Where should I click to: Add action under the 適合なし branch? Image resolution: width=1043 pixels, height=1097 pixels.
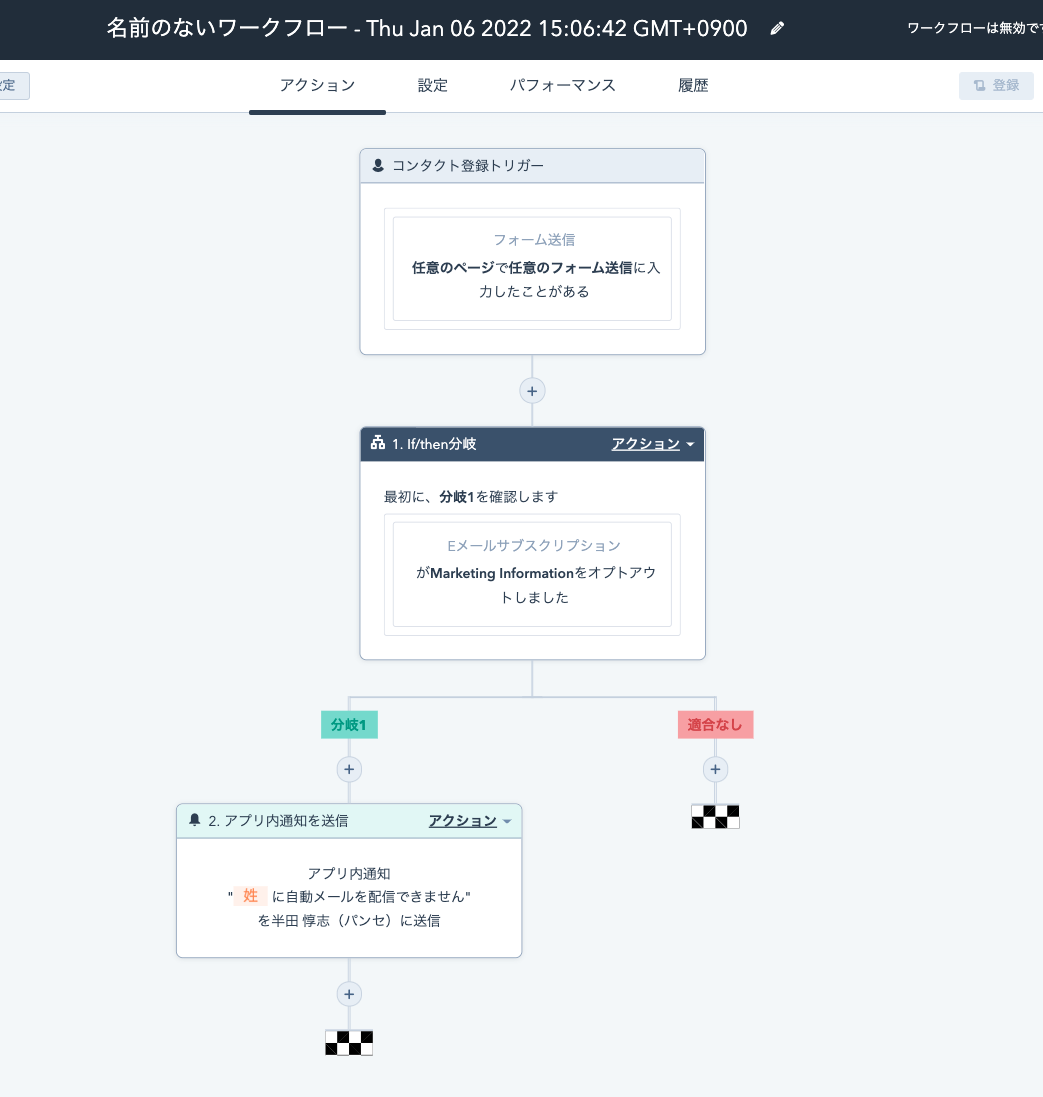point(715,769)
